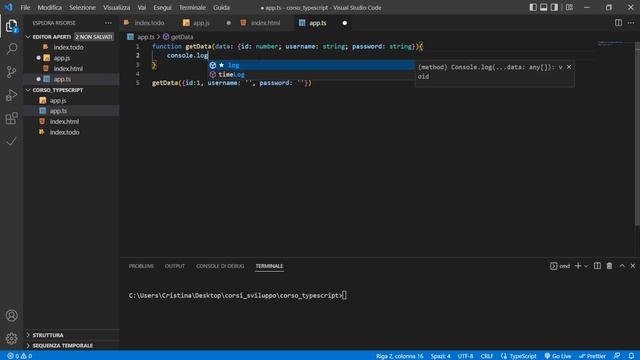
Task: Open the Extensions view
Action: 11,118
